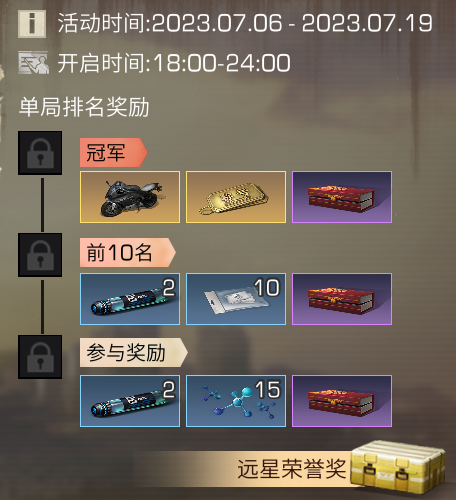
Task: Select the energy capsule in 参与奖励 row
Action: (130, 401)
